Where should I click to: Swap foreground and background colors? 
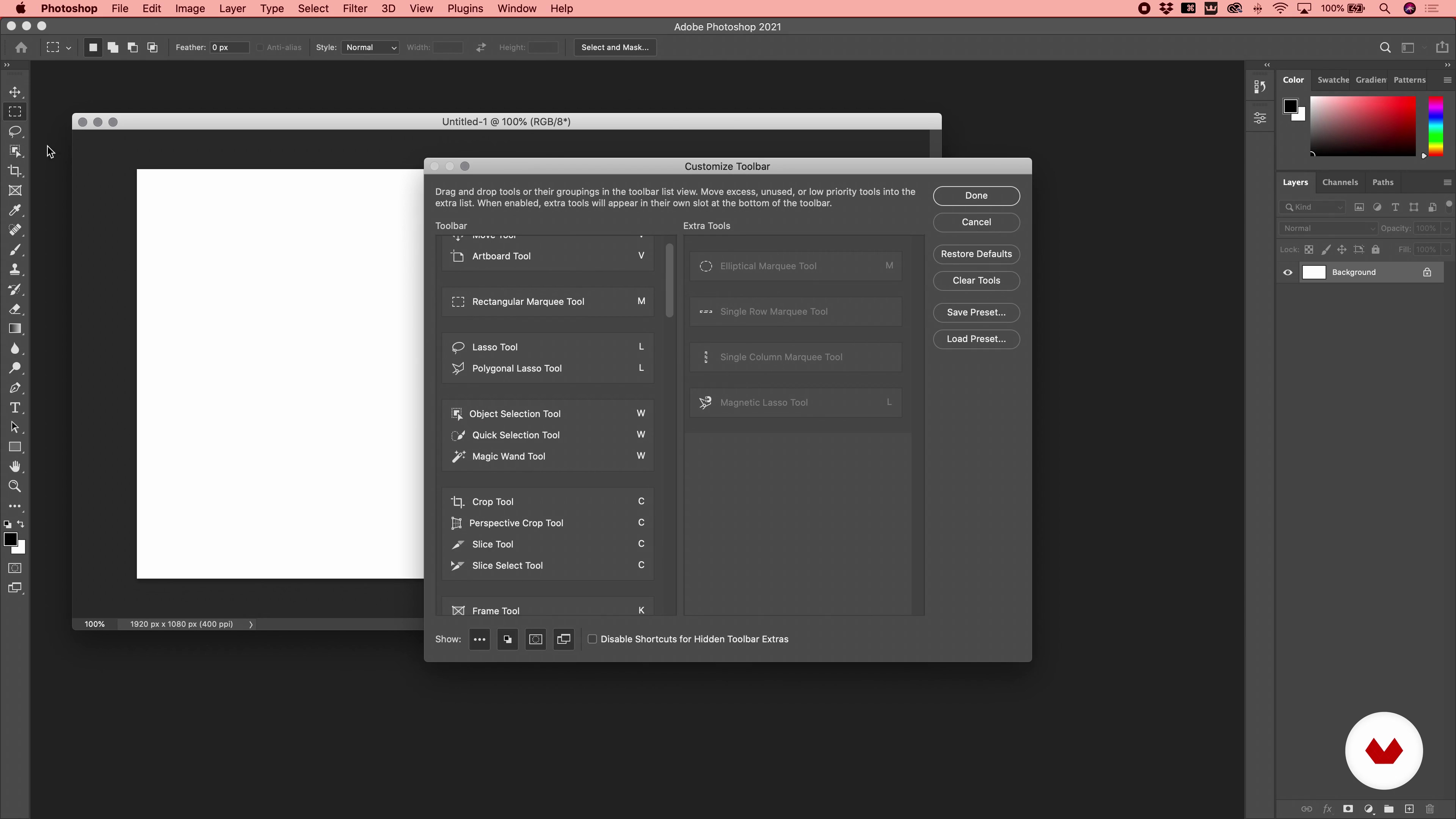point(21,524)
